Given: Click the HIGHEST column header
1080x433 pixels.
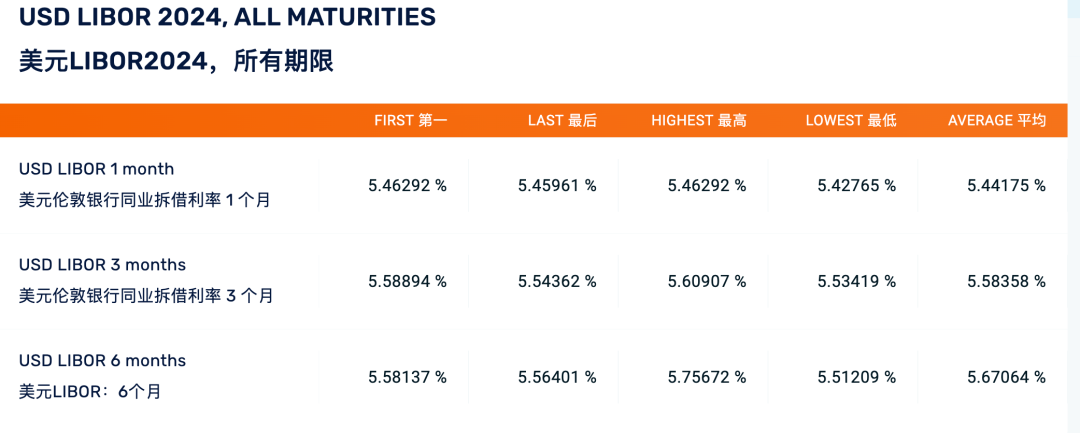Looking at the screenshot, I should tap(698, 120).
